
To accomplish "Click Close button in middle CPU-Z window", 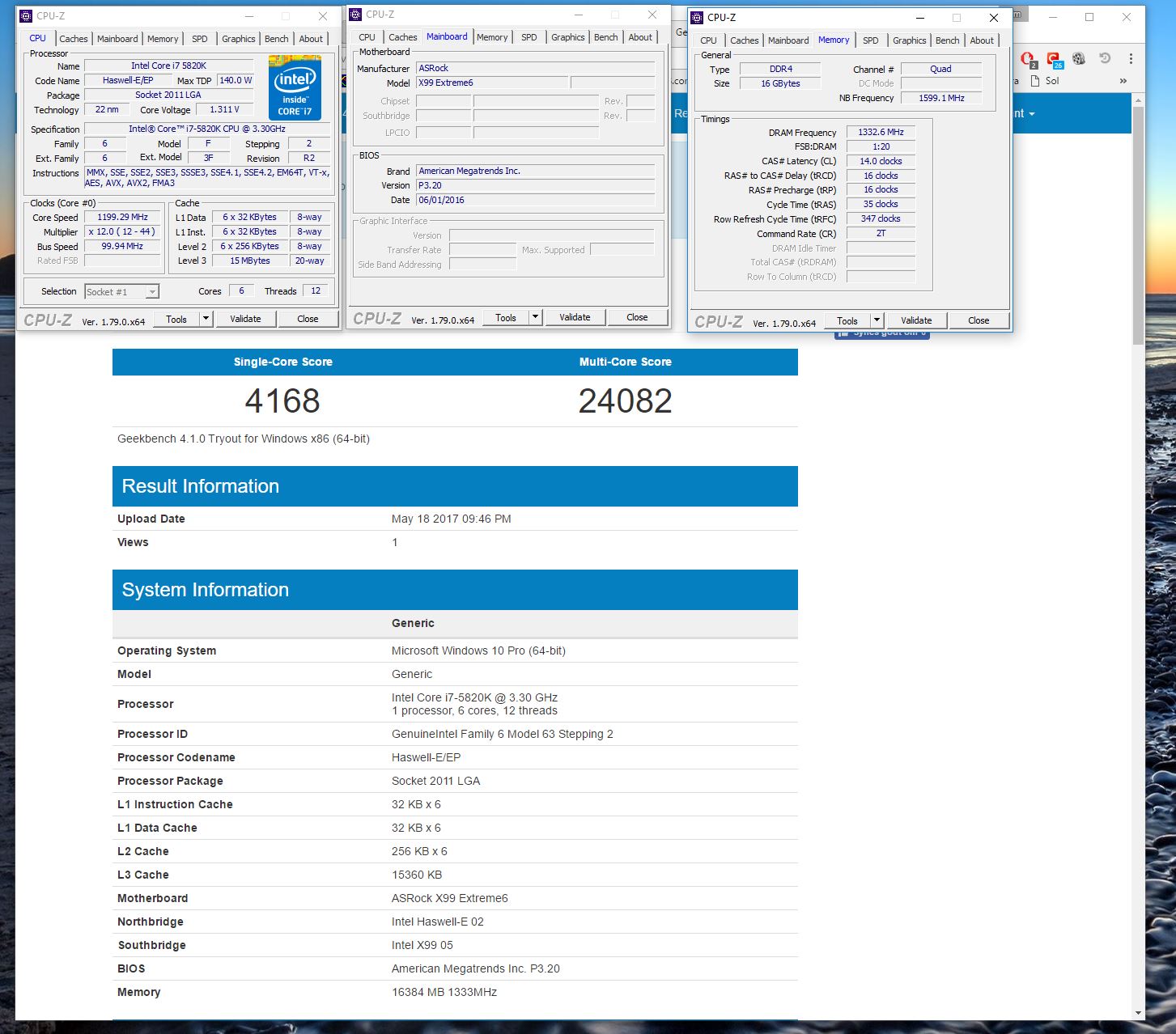I will click(637, 317).
